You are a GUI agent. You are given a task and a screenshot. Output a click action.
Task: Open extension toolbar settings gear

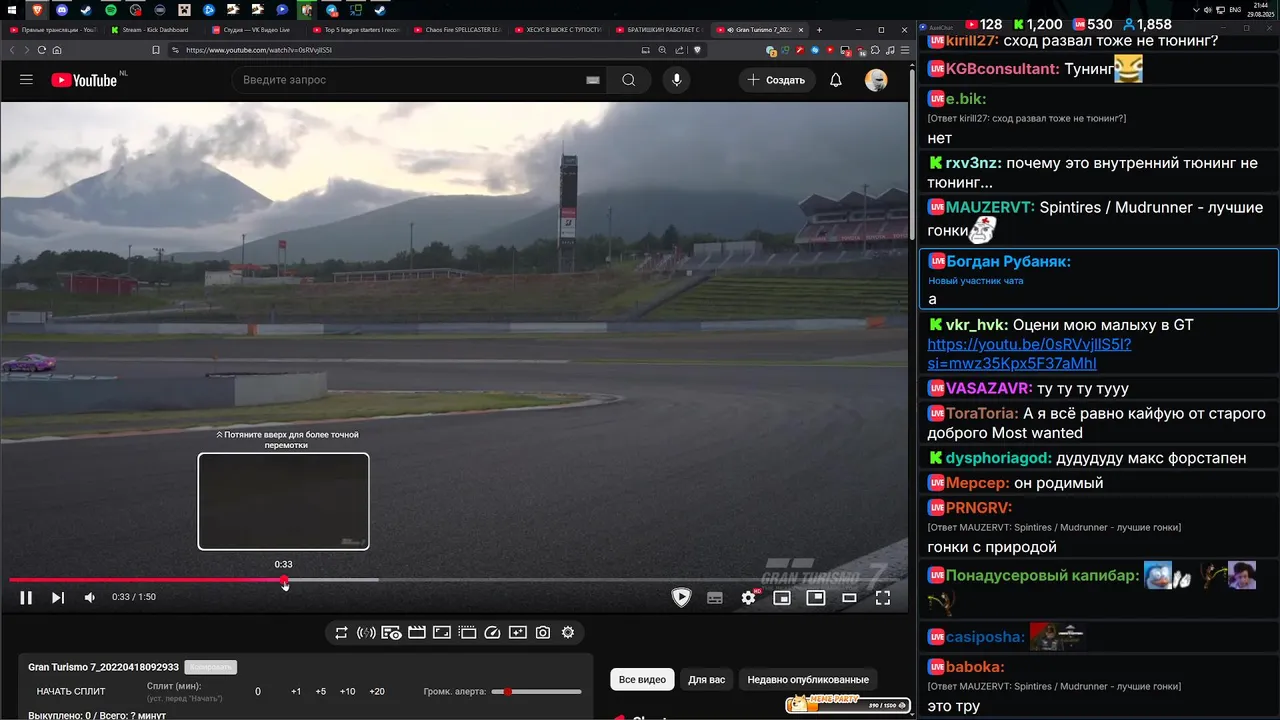pyautogui.click(x=568, y=632)
